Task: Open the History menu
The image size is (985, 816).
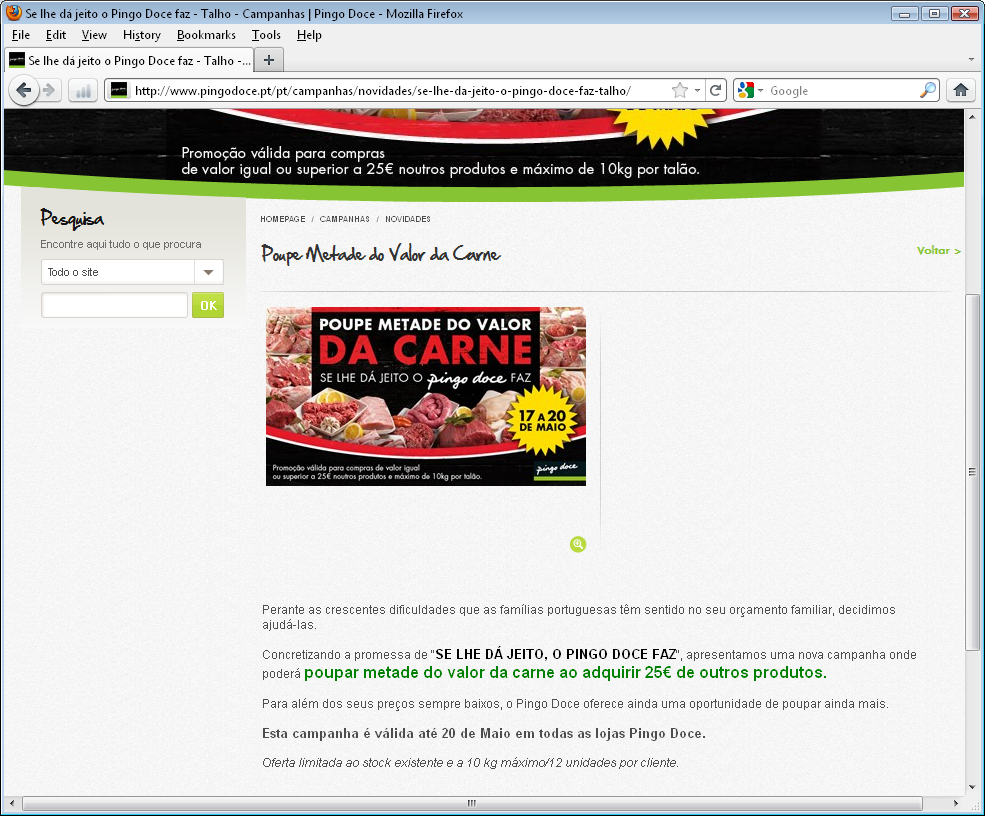Action: point(142,35)
